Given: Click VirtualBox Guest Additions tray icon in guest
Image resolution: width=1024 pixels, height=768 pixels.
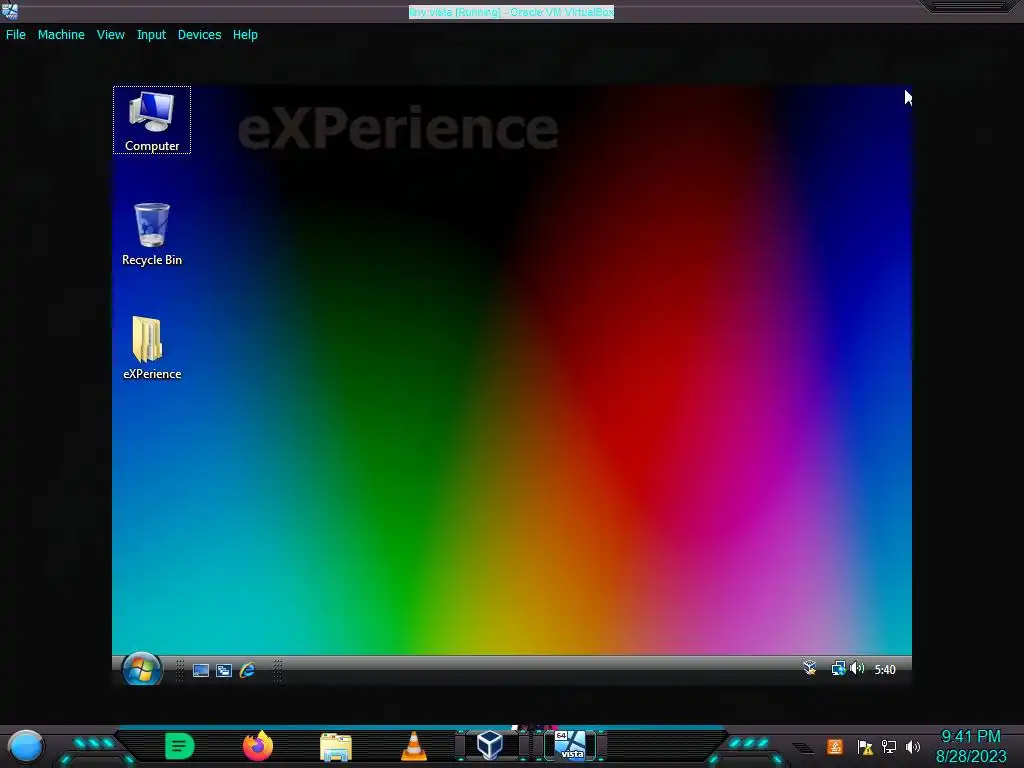Looking at the screenshot, I should [809, 668].
